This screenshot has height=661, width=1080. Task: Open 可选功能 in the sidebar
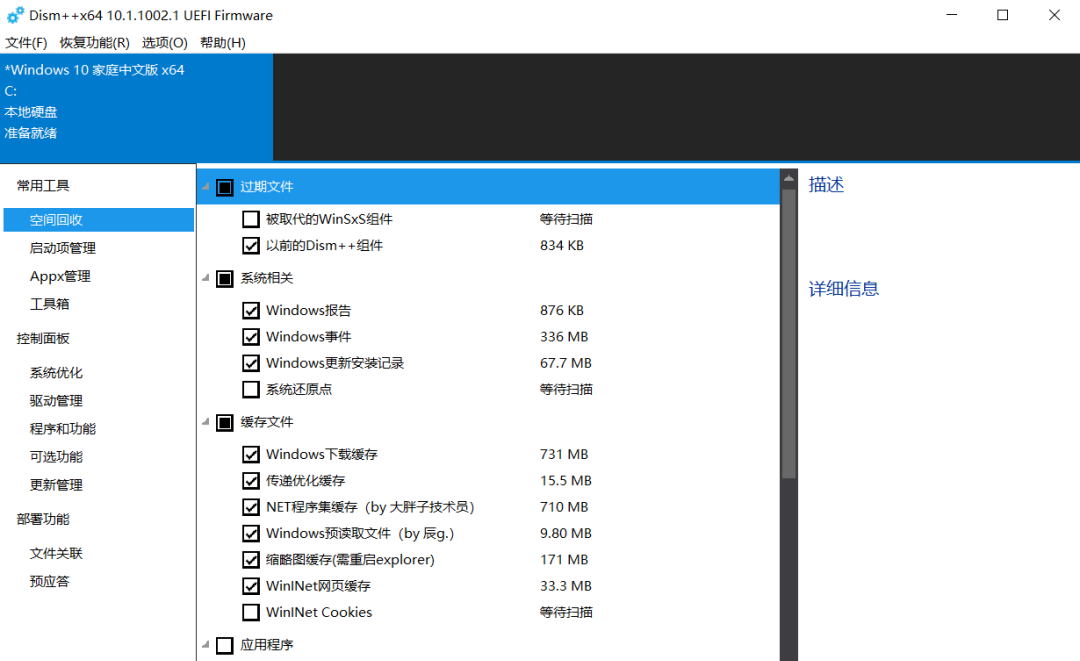[56, 457]
